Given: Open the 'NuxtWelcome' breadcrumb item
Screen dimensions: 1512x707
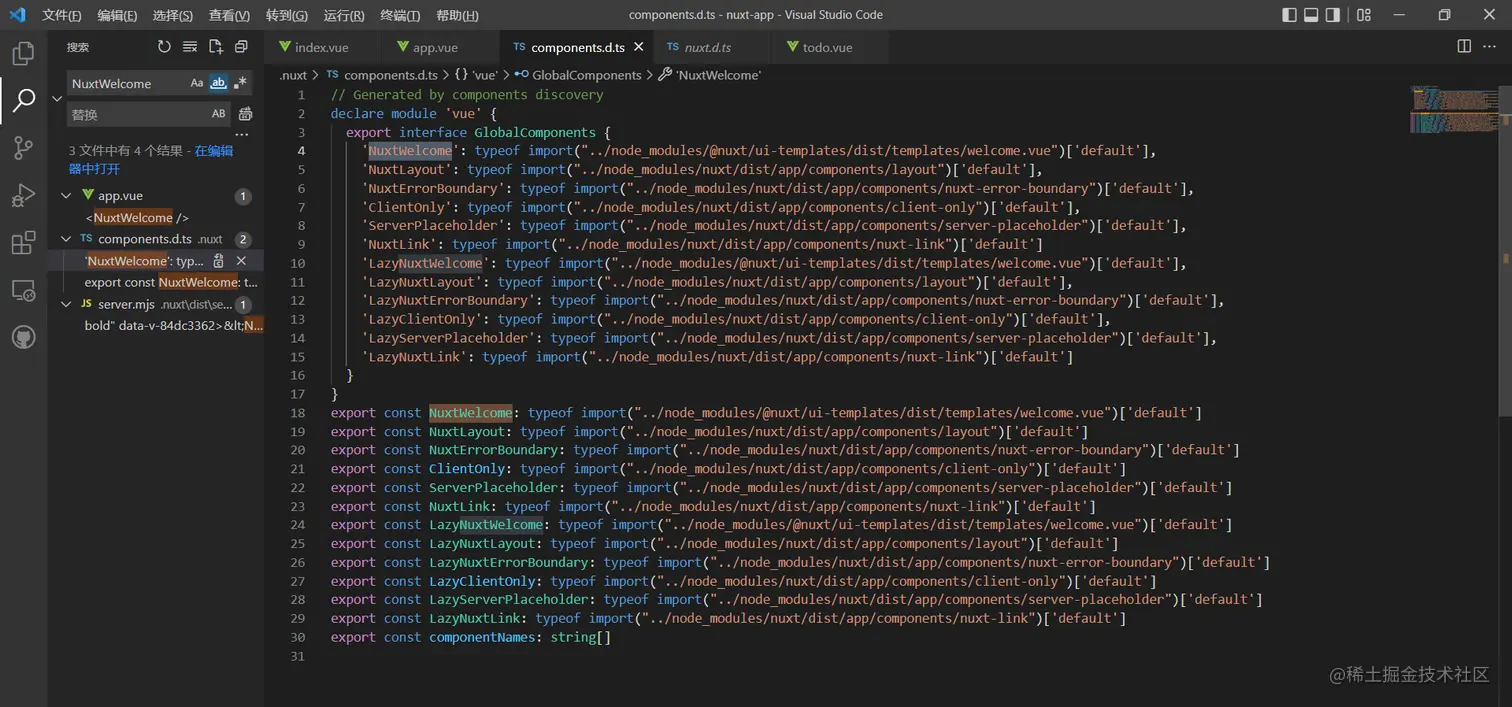Looking at the screenshot, I should pyautogui.click(x=709, y=75).
